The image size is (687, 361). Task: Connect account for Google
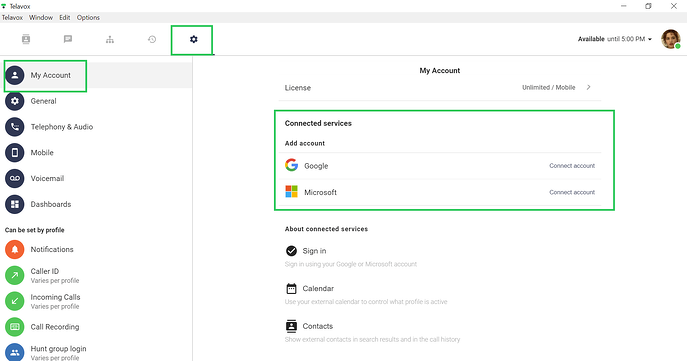coord(572,166)
